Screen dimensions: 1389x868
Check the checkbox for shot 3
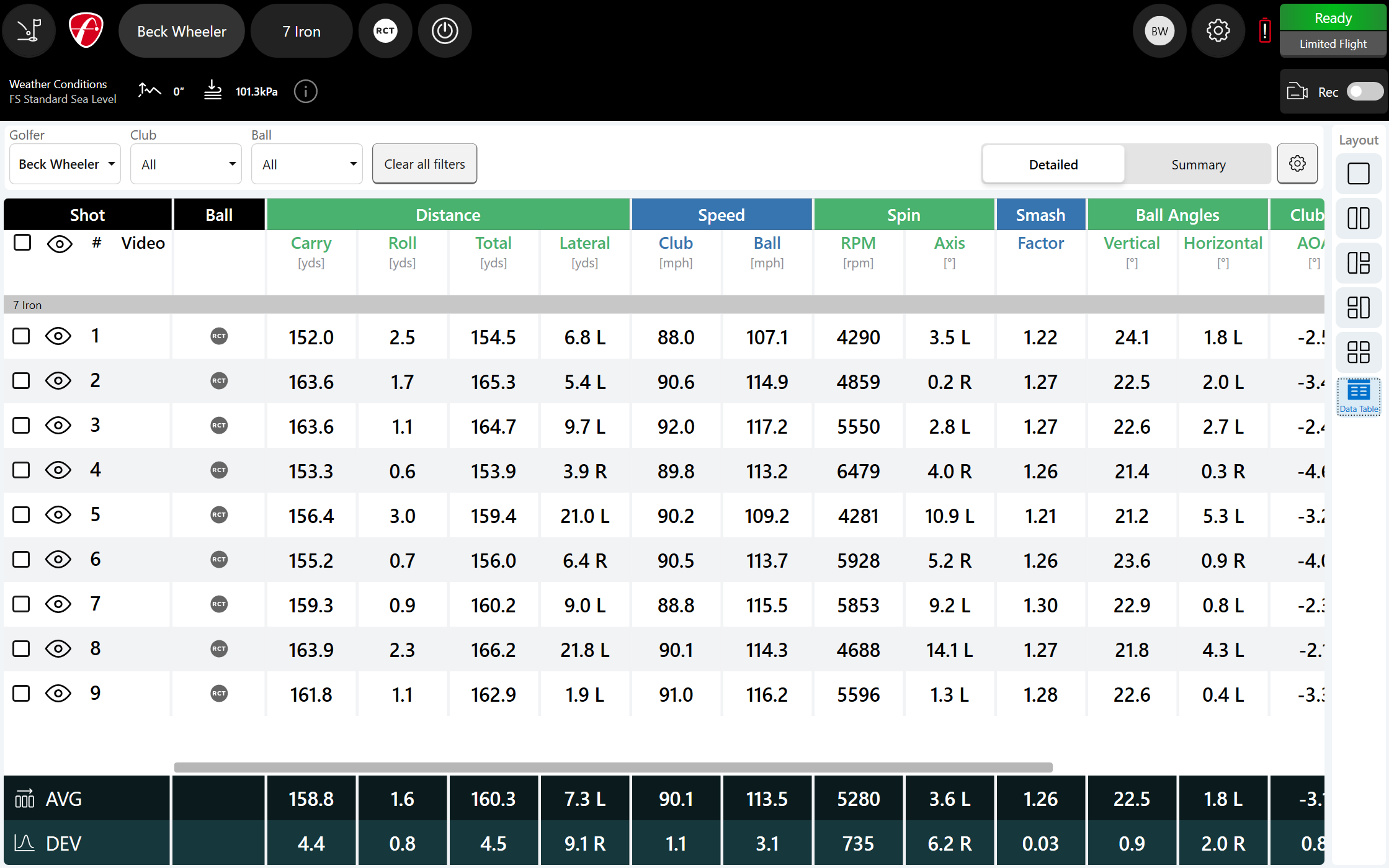coord(21,426)
